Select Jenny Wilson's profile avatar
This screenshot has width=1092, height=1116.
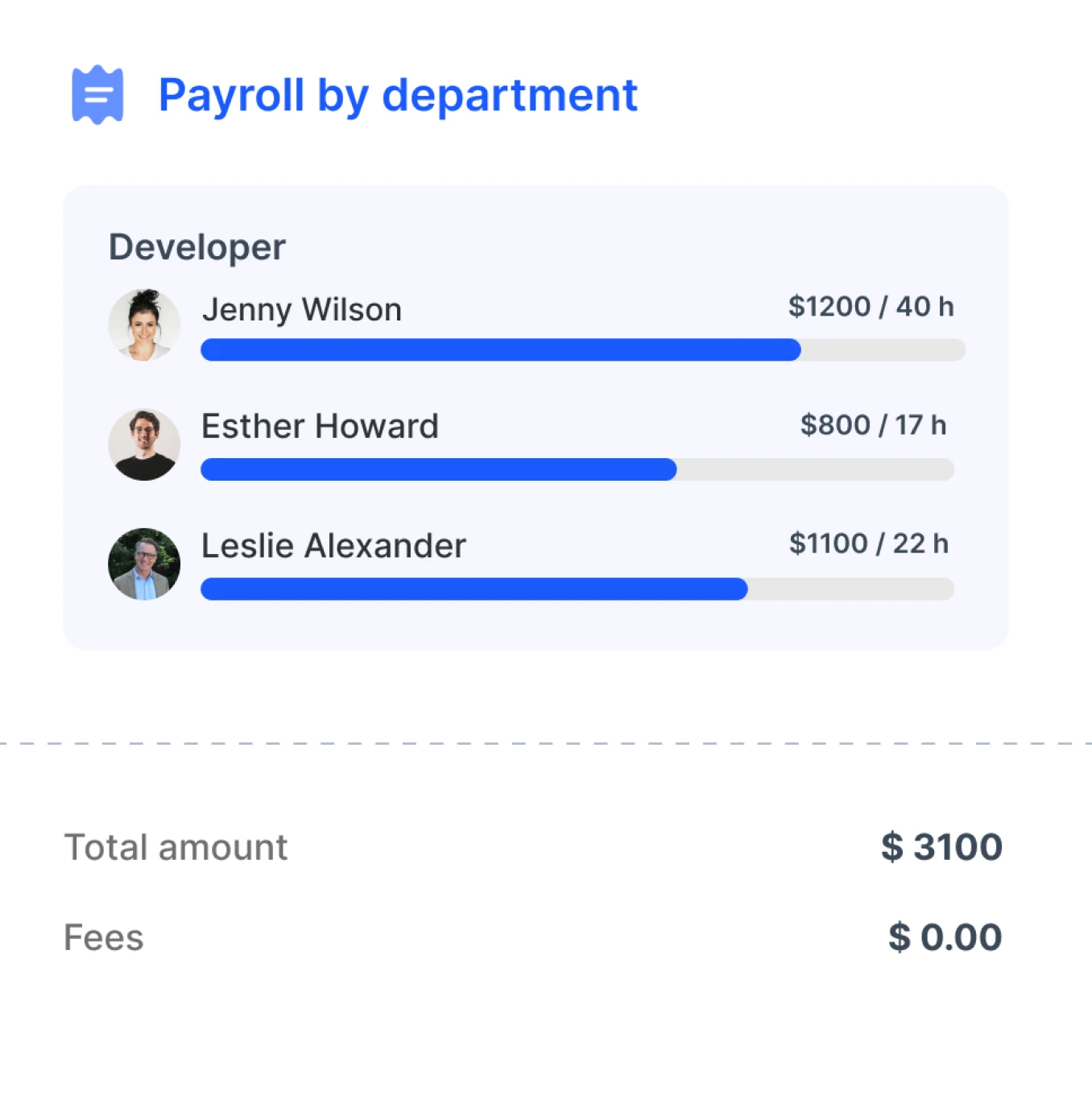[x=145, y=324]
